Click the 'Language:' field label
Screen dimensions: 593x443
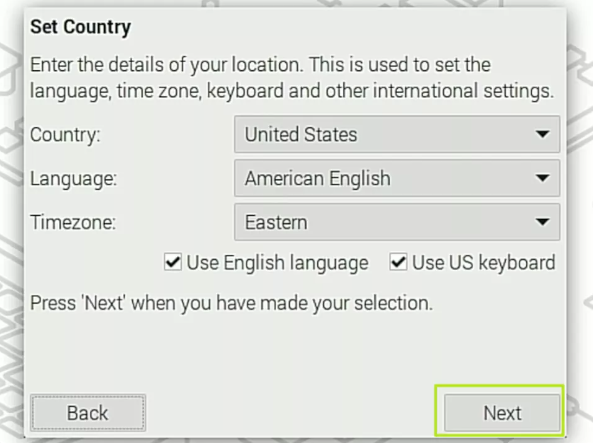(73, 179)
